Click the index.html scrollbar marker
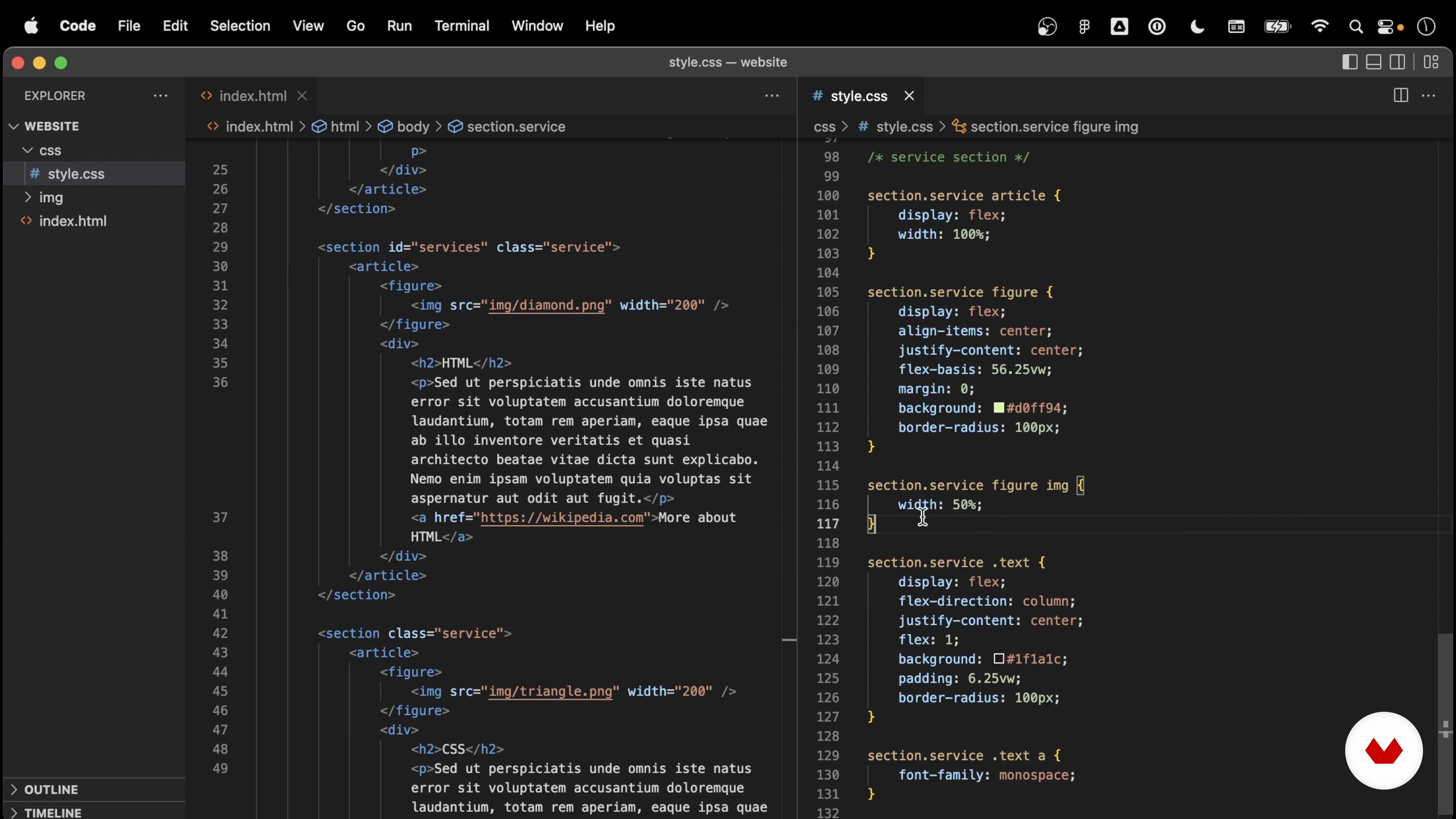Image resolution: width=1456 pixels, height=819 pixels. pyautogui.click(x=789, y=640)
